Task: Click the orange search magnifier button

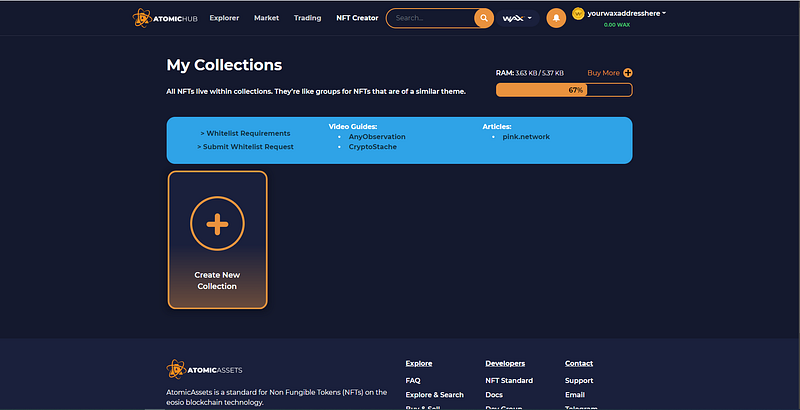Action: tap(484, 18)
